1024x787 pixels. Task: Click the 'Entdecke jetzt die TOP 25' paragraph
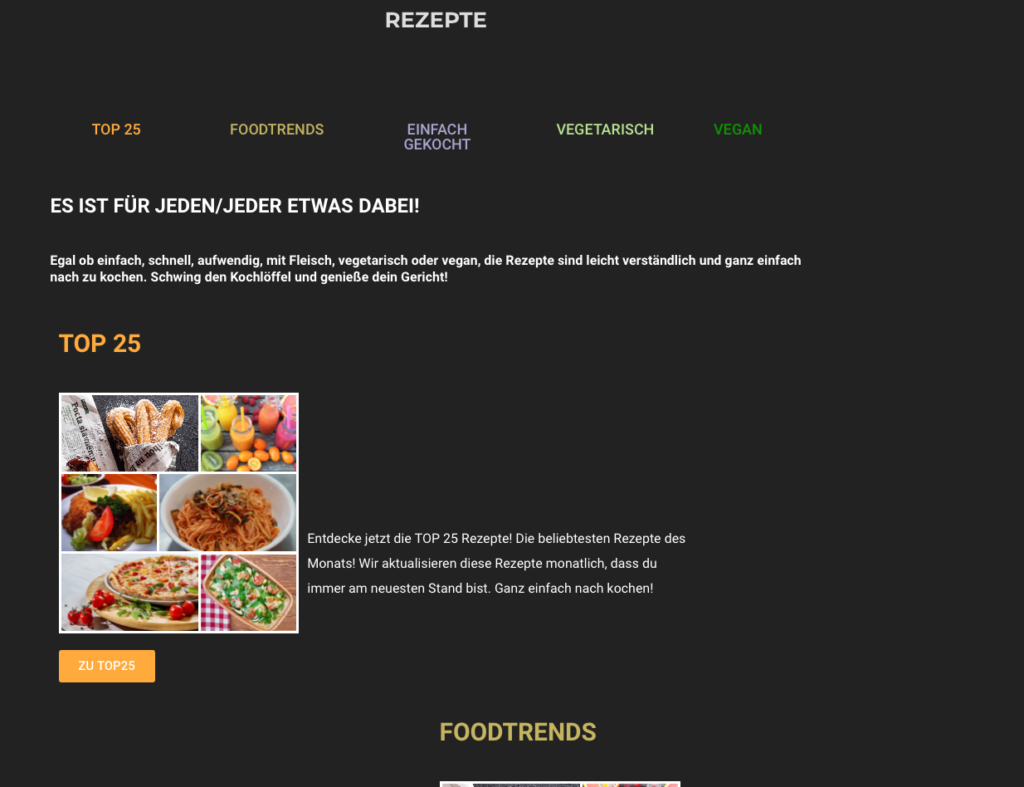(496, 563)
